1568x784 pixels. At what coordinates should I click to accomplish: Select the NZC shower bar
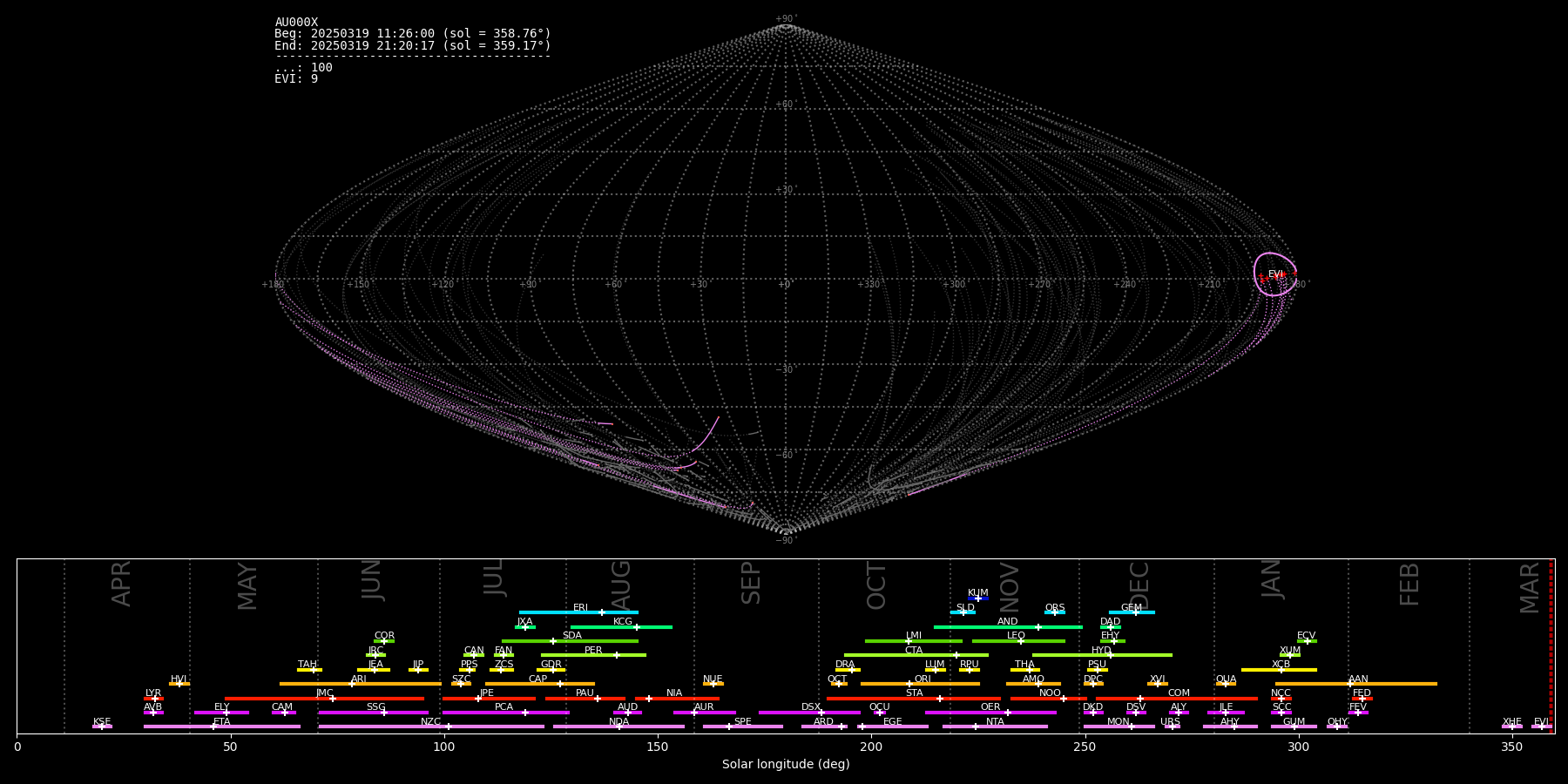[431, 727]
